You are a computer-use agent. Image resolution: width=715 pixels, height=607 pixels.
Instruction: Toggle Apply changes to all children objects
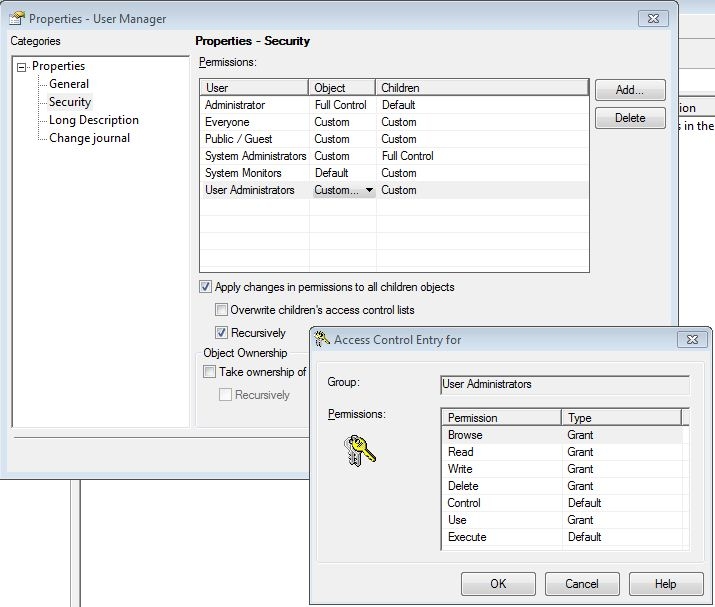tap(207, 287)
